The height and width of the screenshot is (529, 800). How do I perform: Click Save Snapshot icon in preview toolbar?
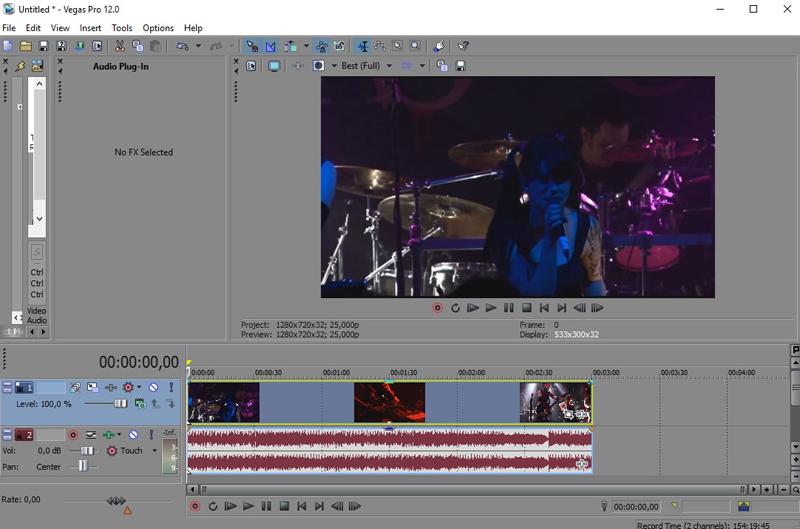coord(461,66)
